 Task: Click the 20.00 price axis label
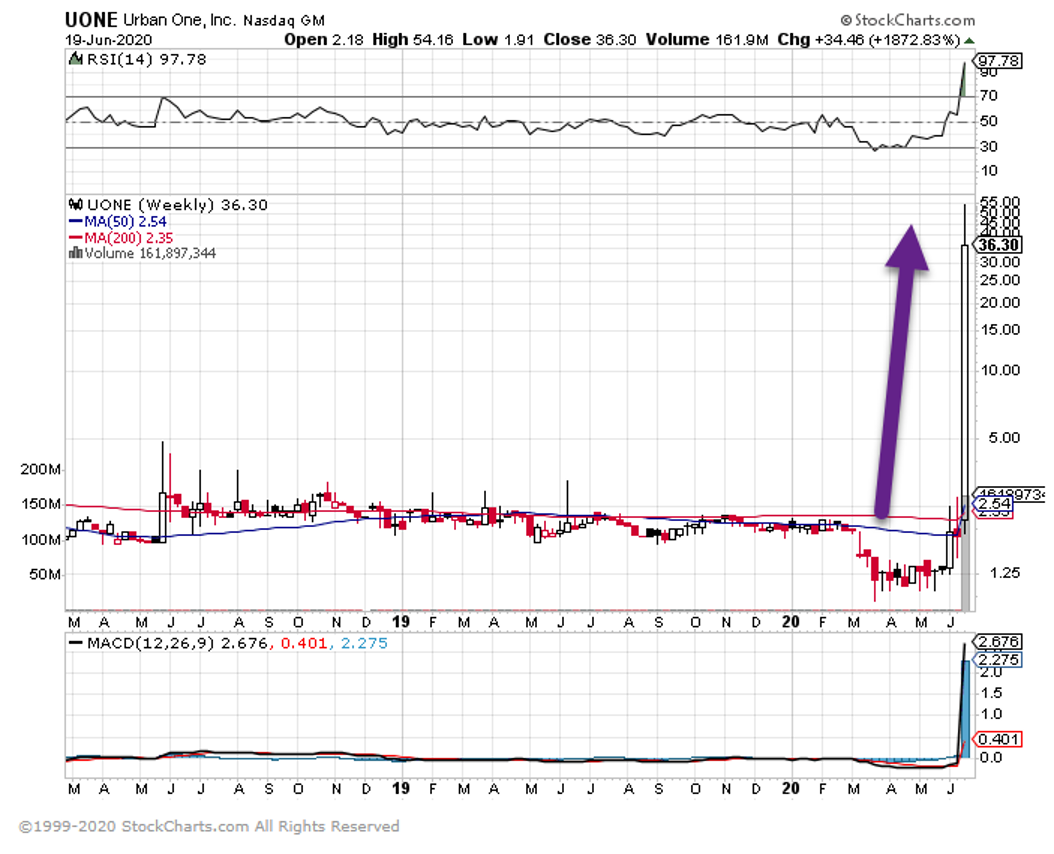(1000, 303)
